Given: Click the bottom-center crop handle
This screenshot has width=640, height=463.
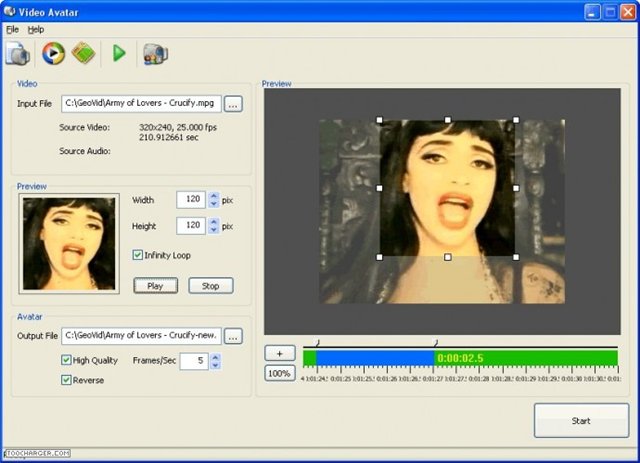Looking at the screenshot, I should click(x=448, y=257).
